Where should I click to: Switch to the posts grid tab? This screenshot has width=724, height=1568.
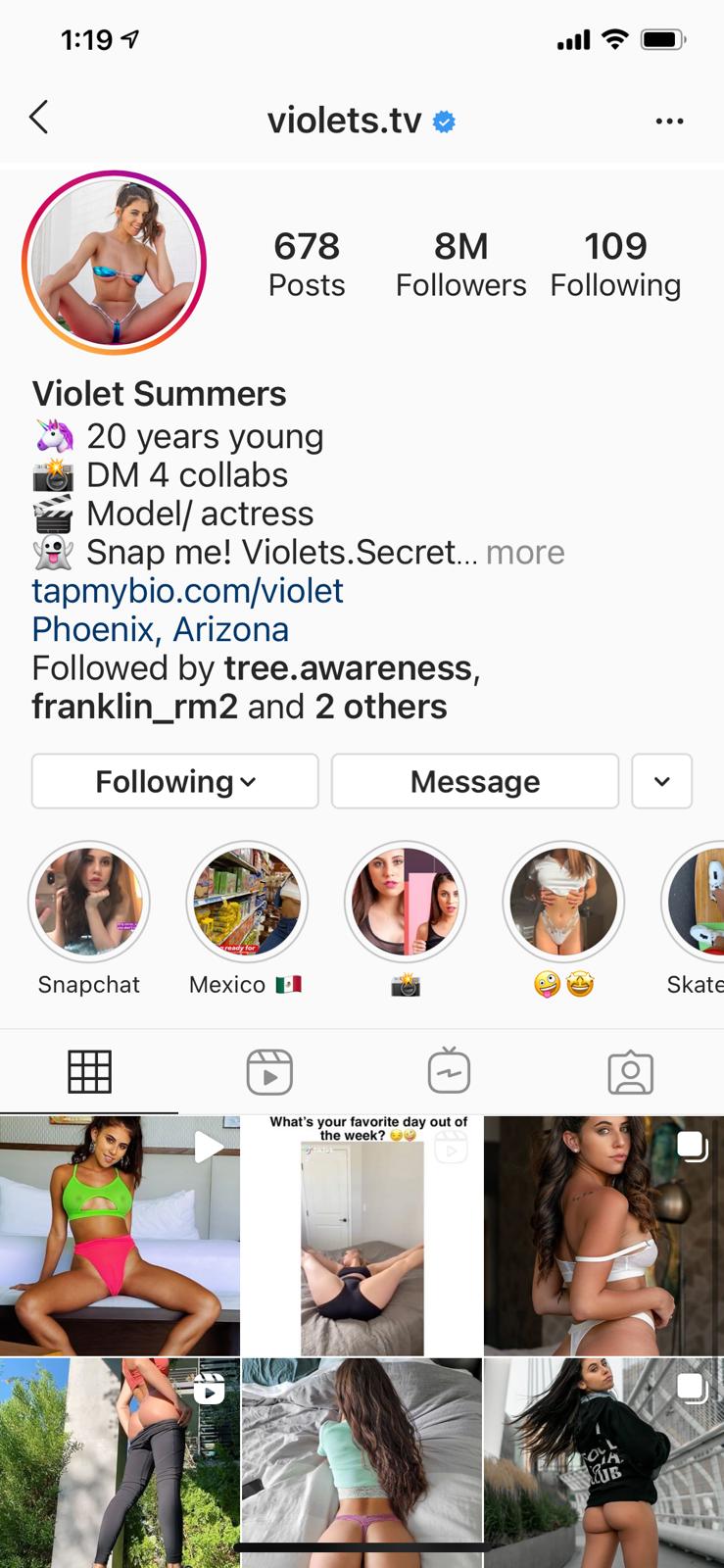(x=89, y=1072)
